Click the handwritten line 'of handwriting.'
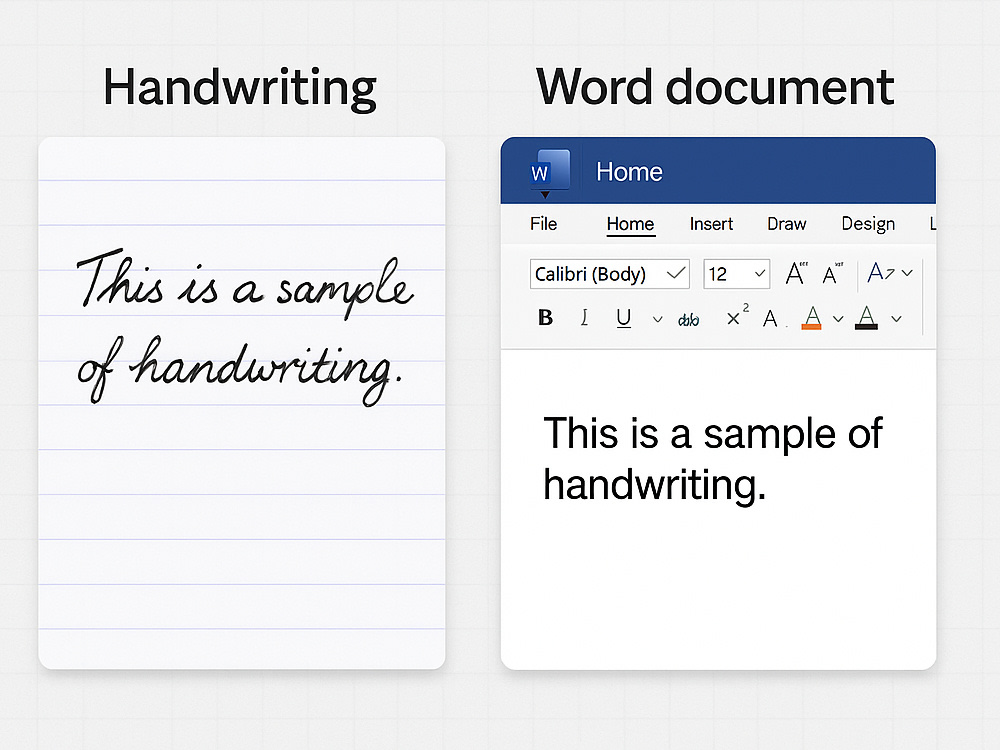The width and height of the screenshot is (1000, 750). click(x=239, y=370)
